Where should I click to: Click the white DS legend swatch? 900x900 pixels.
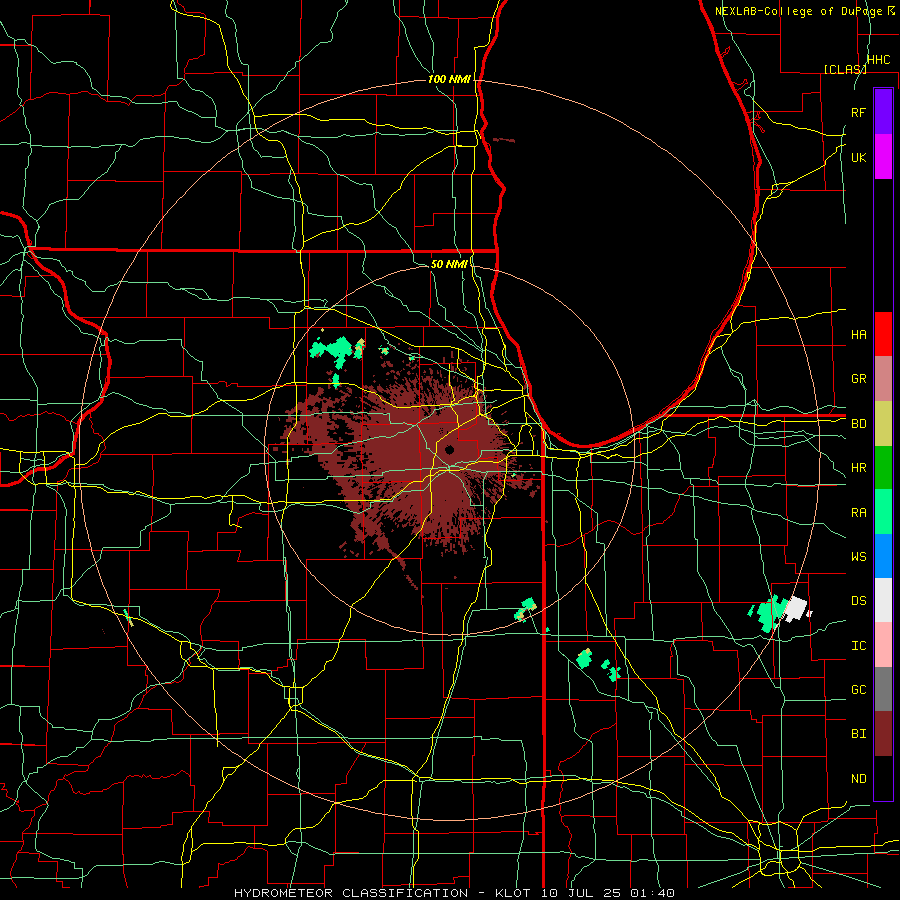click(883, 600)
